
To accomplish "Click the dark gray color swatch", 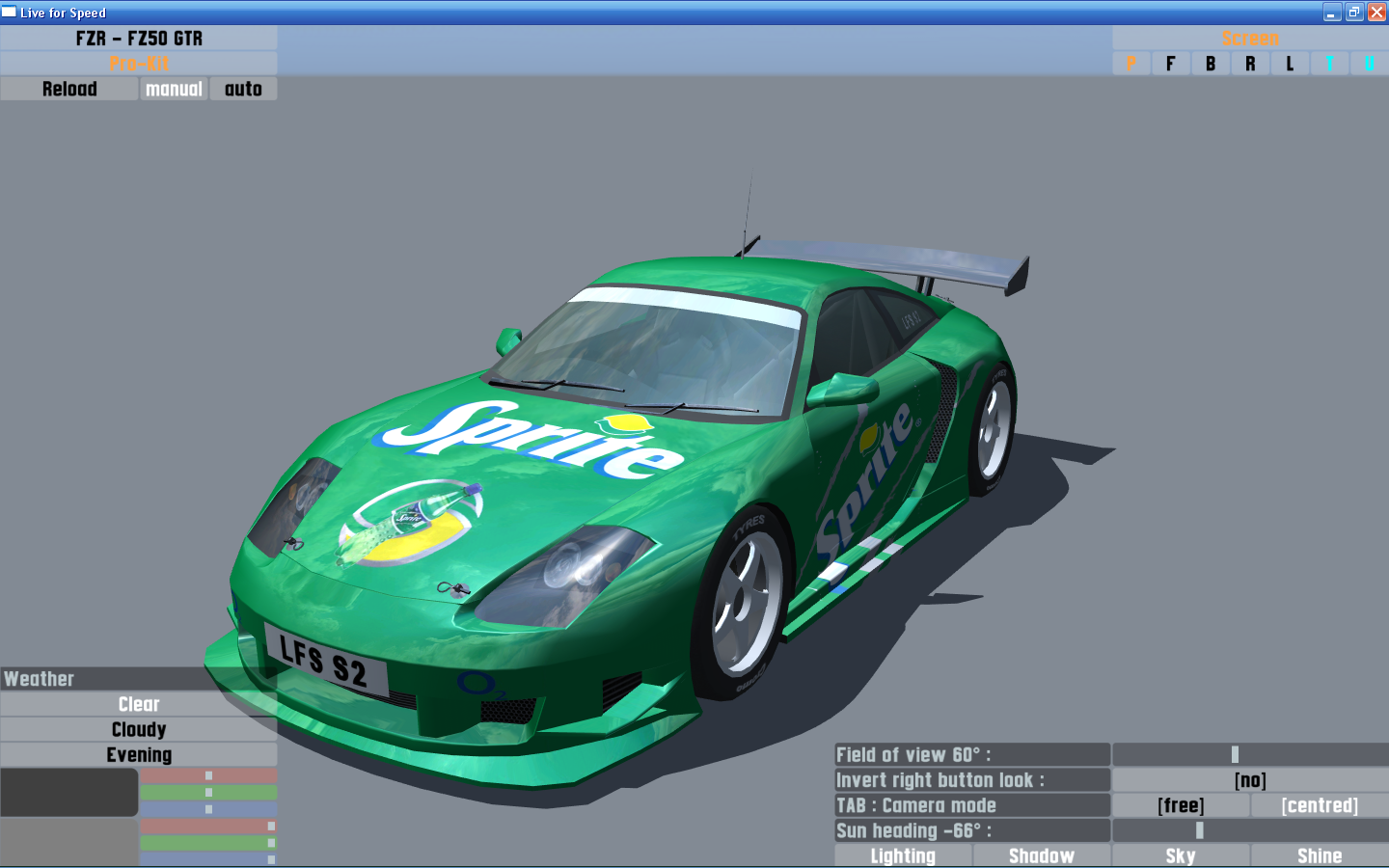I will [69, 792].
